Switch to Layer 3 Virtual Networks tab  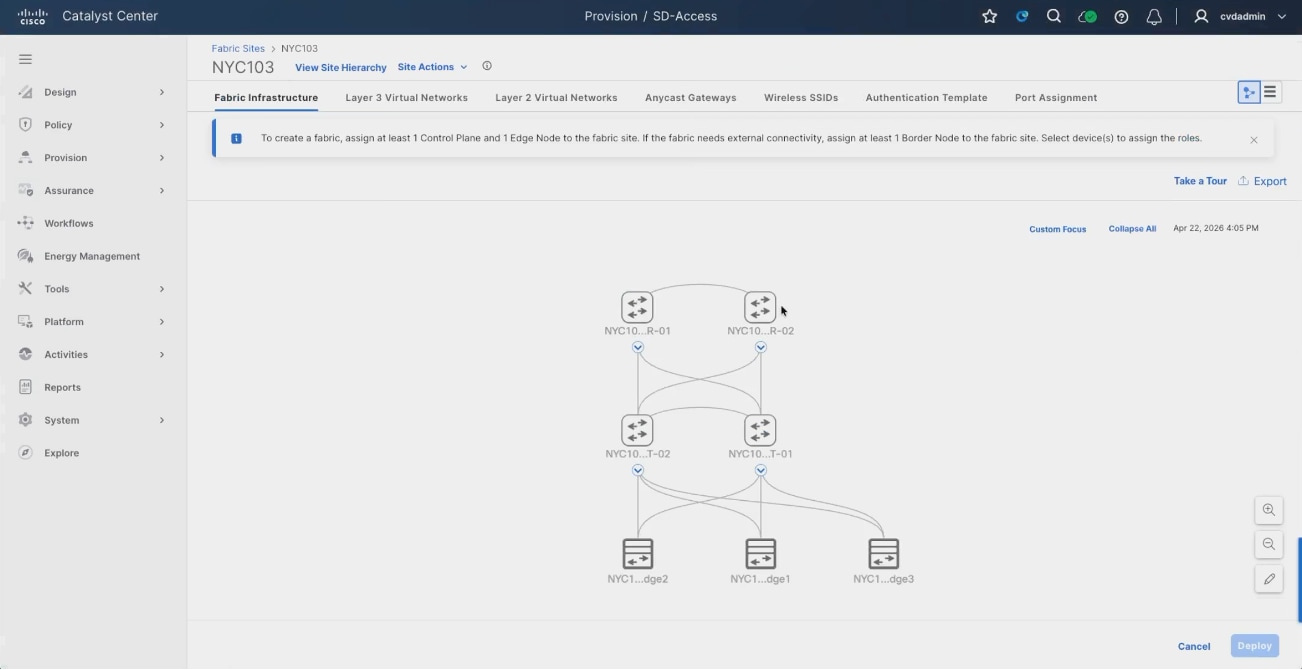tap(406, 98)
